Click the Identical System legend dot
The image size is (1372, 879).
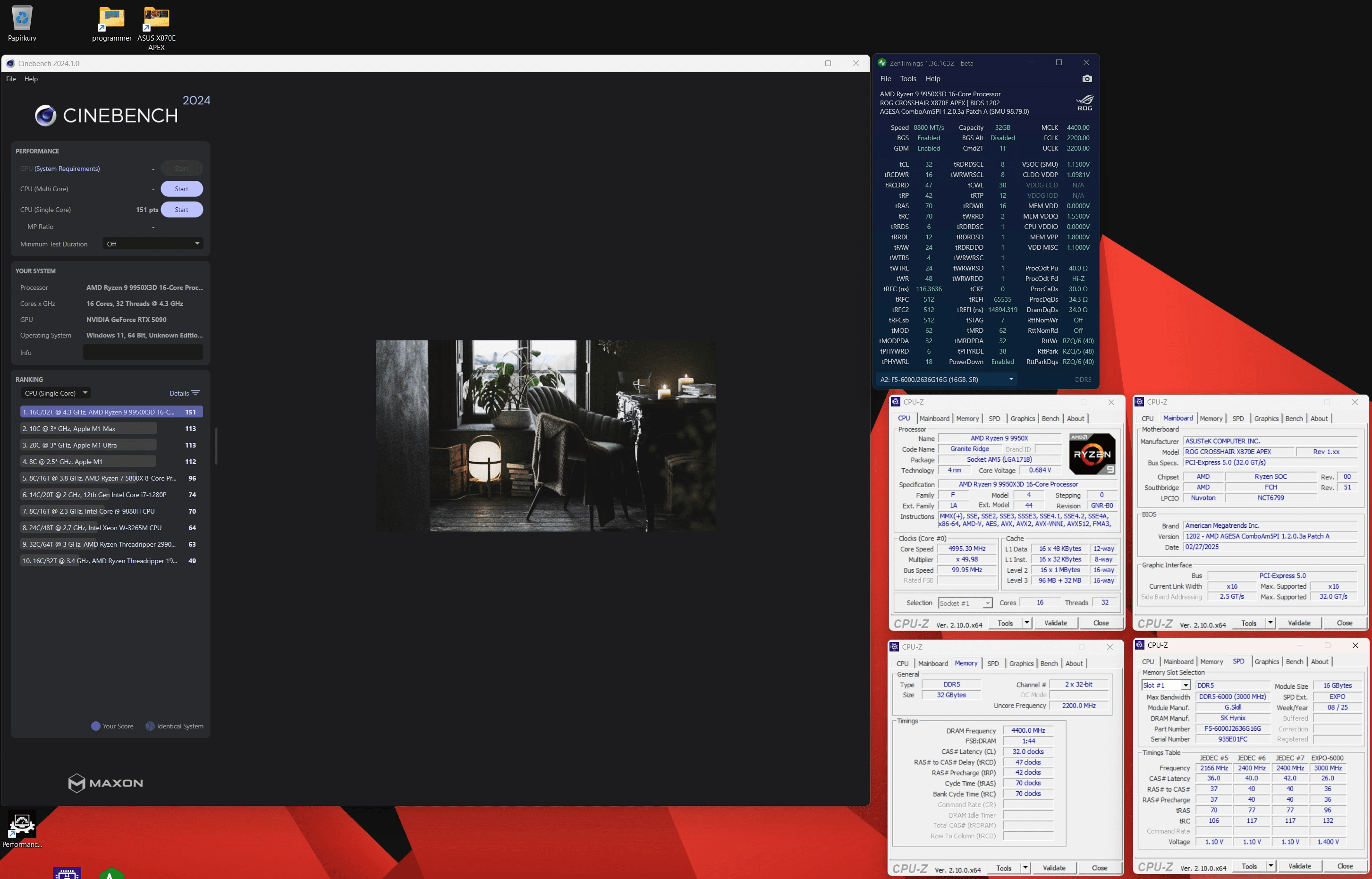(150, 726)
